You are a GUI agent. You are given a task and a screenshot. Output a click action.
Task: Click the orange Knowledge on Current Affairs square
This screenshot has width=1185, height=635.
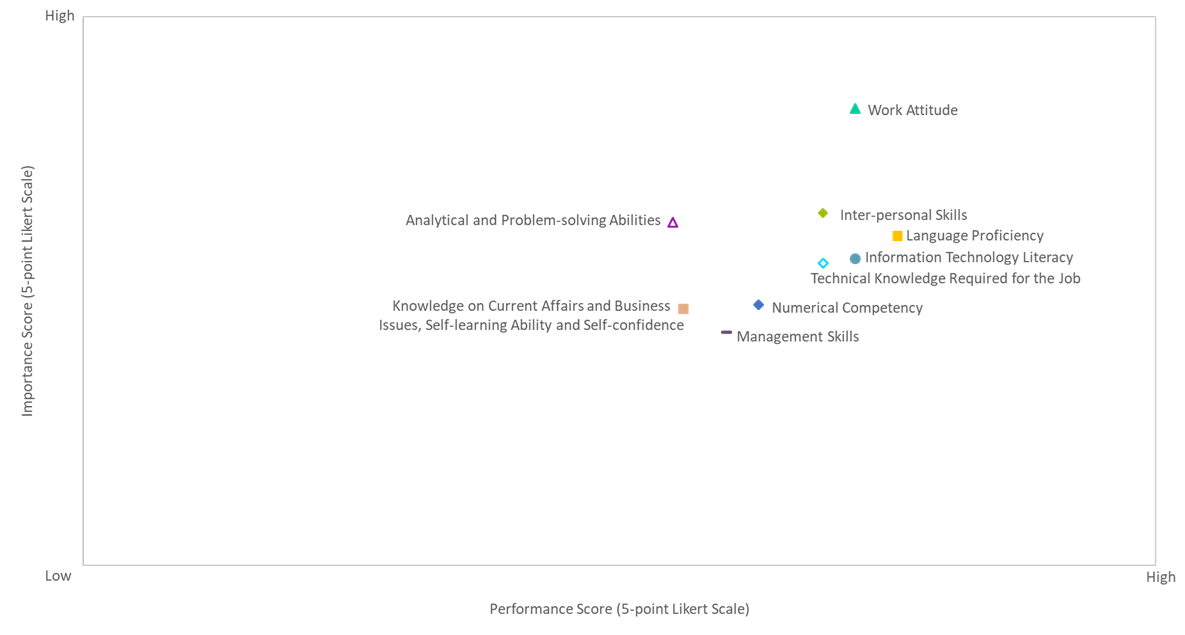pos(683,308)
